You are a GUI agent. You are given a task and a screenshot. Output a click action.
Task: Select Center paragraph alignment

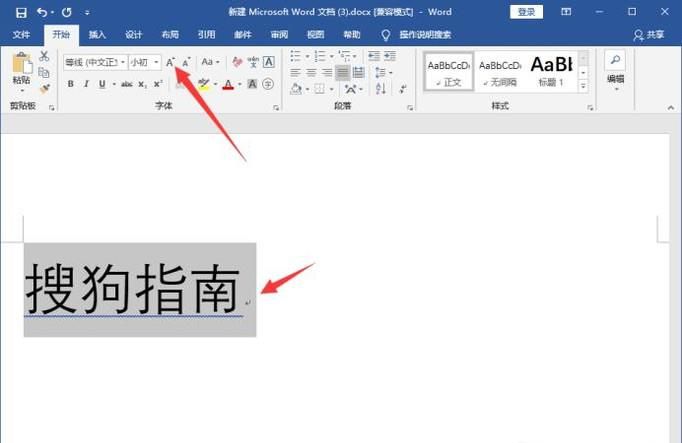(x=311, y=72)
